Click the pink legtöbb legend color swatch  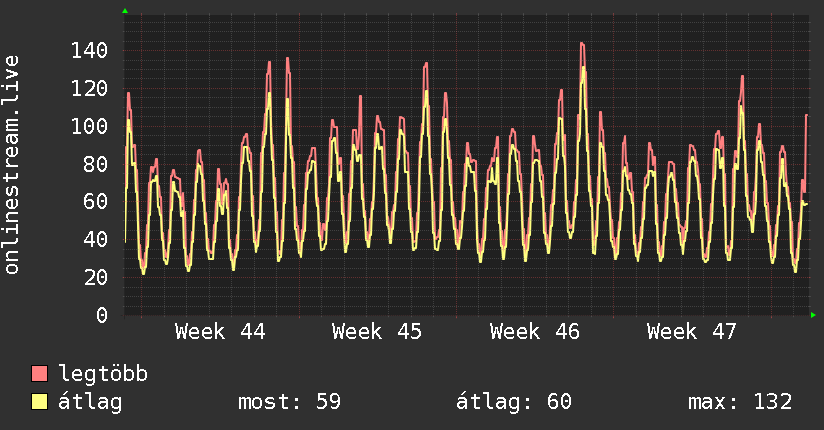39,373
